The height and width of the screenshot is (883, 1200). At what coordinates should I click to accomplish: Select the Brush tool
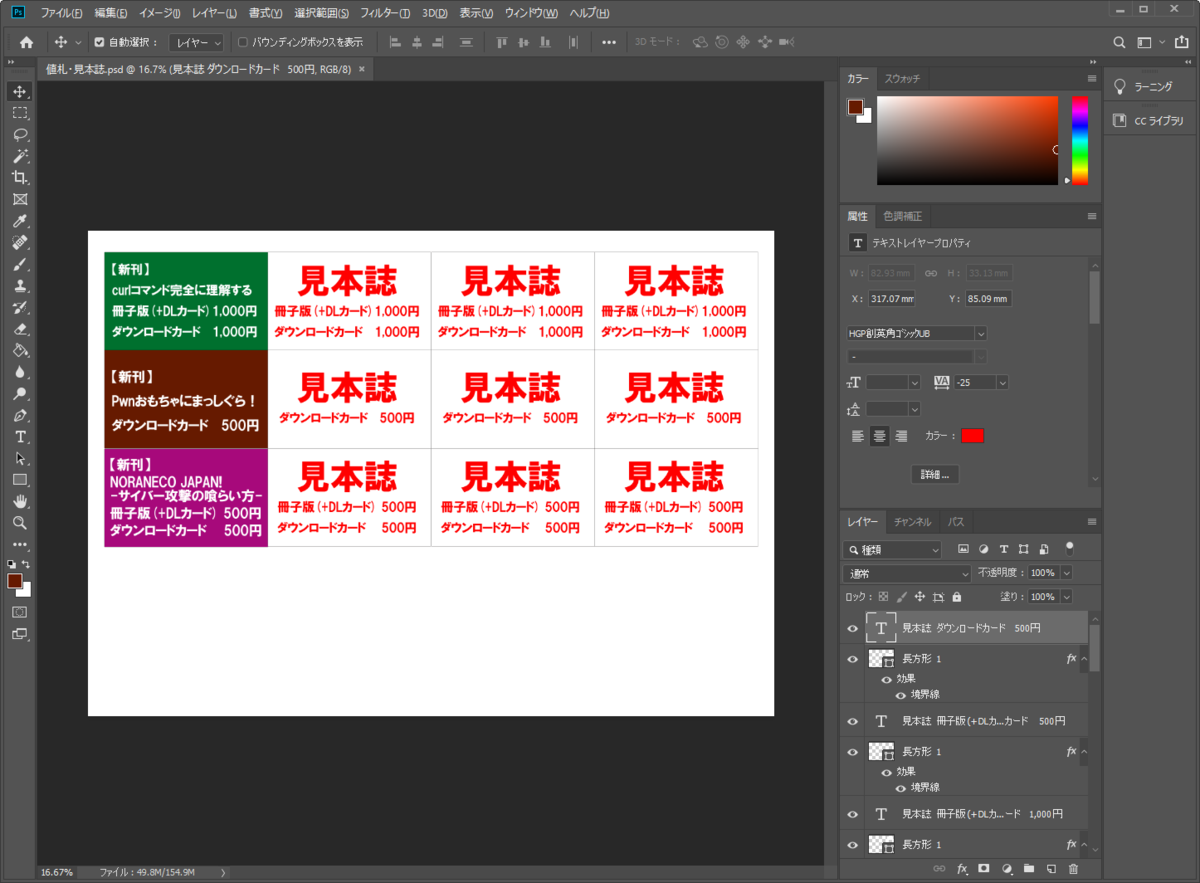20,264
